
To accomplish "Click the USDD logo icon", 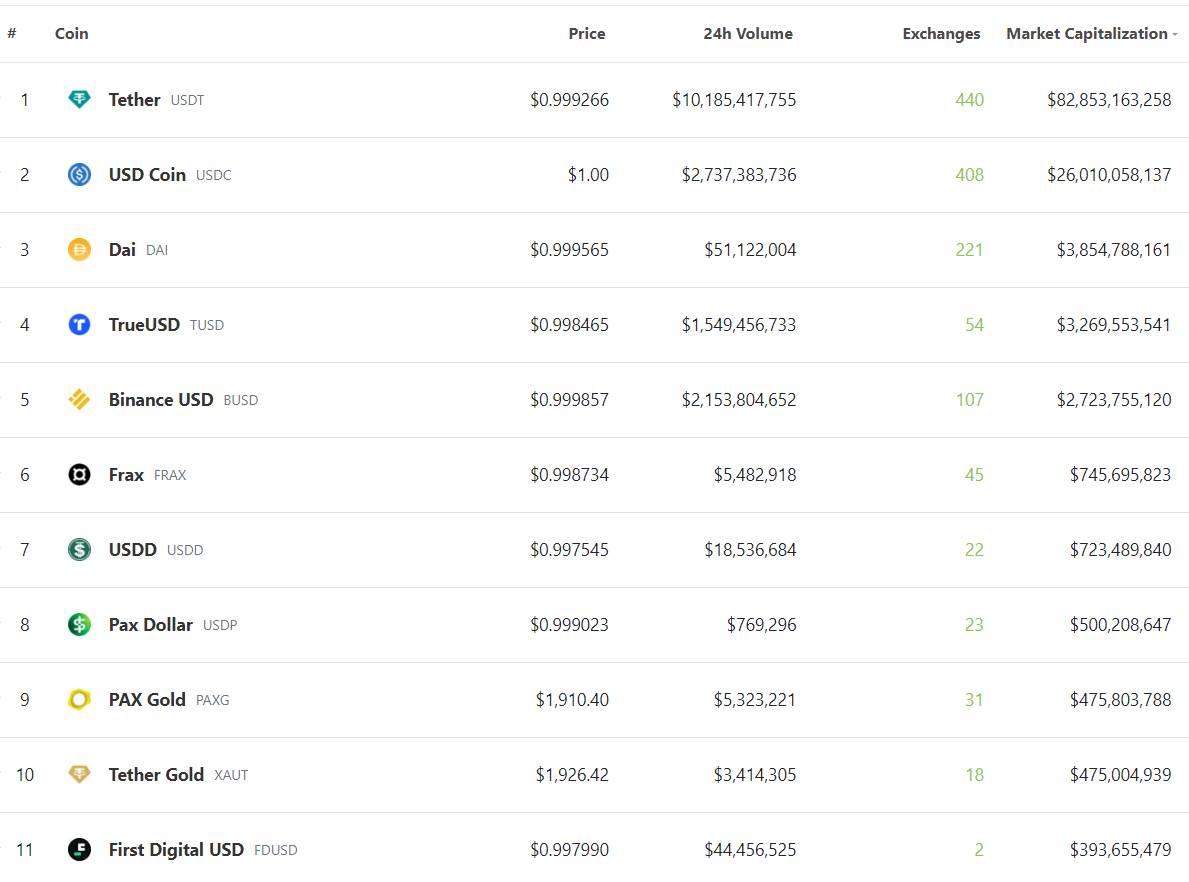I will 79,549.
